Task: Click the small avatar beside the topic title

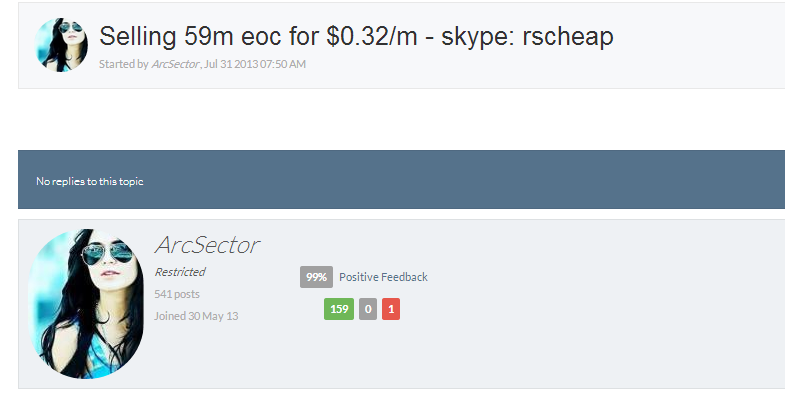Action: (x=61, y=45)
